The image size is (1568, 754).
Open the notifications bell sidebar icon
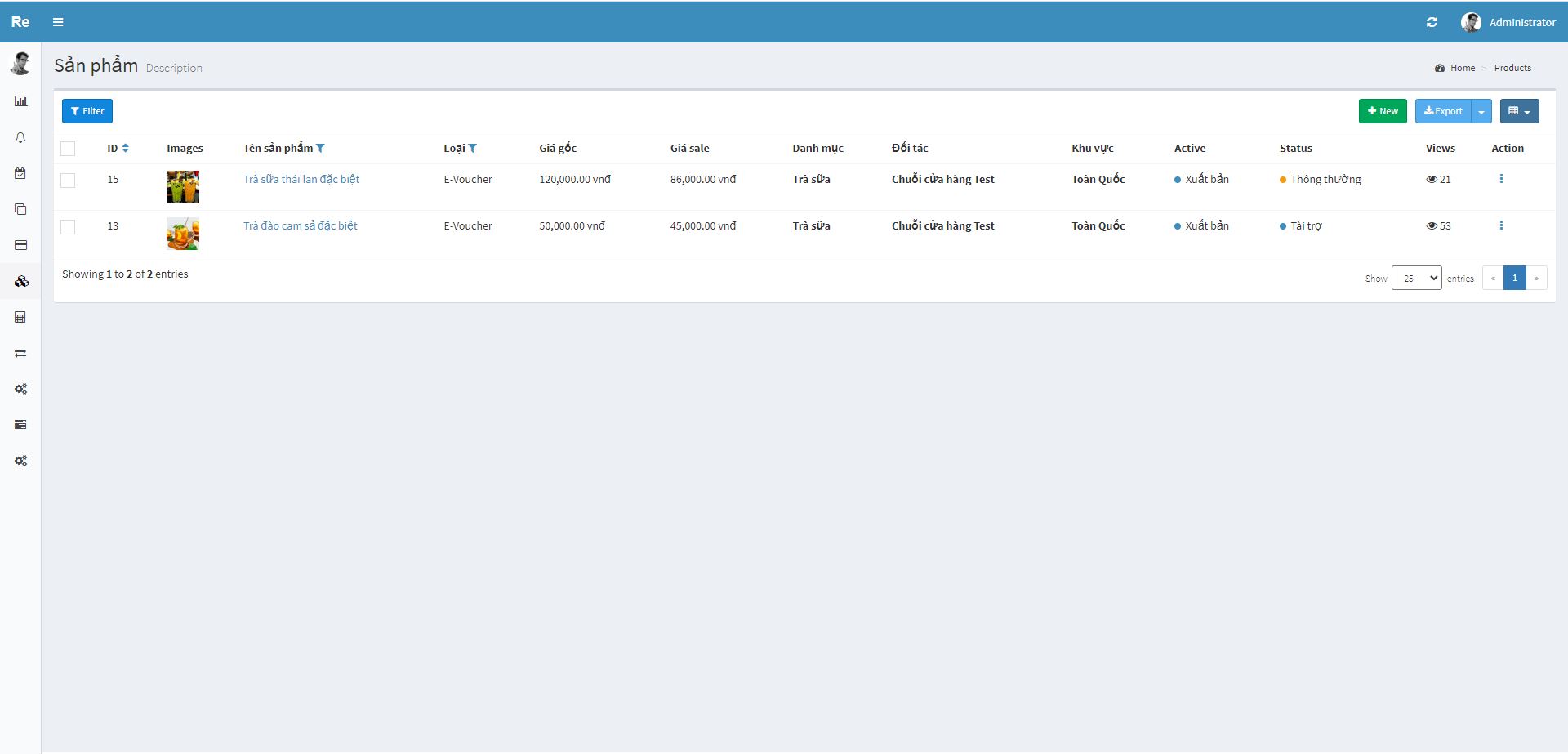point(20,137)
